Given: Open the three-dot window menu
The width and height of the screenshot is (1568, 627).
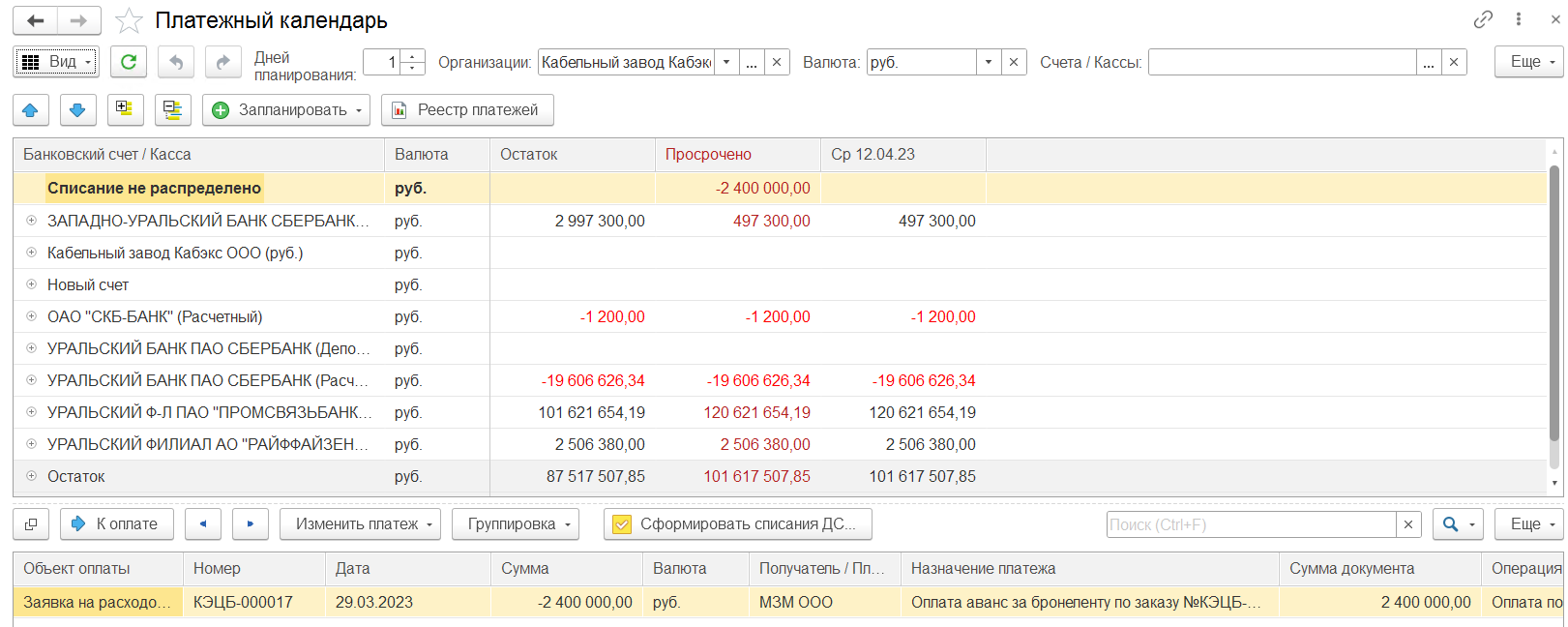Looking at the screenshot, I should pos(1519,19).
